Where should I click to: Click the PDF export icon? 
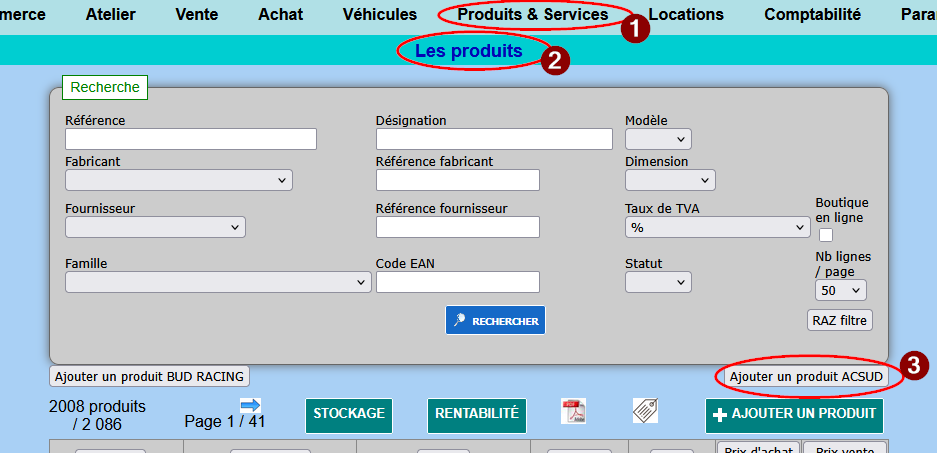pyautogui.click(x=573, y=411)
